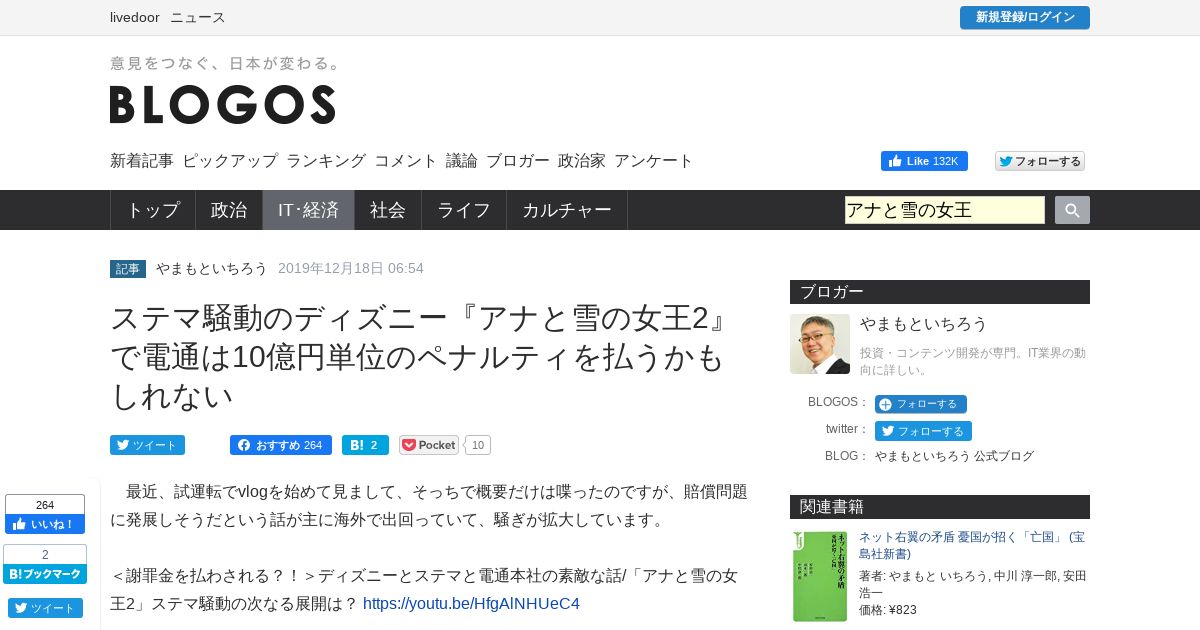
Task: Click the ネット右翼の矛盾 book cover
Action: pos(820,576)
